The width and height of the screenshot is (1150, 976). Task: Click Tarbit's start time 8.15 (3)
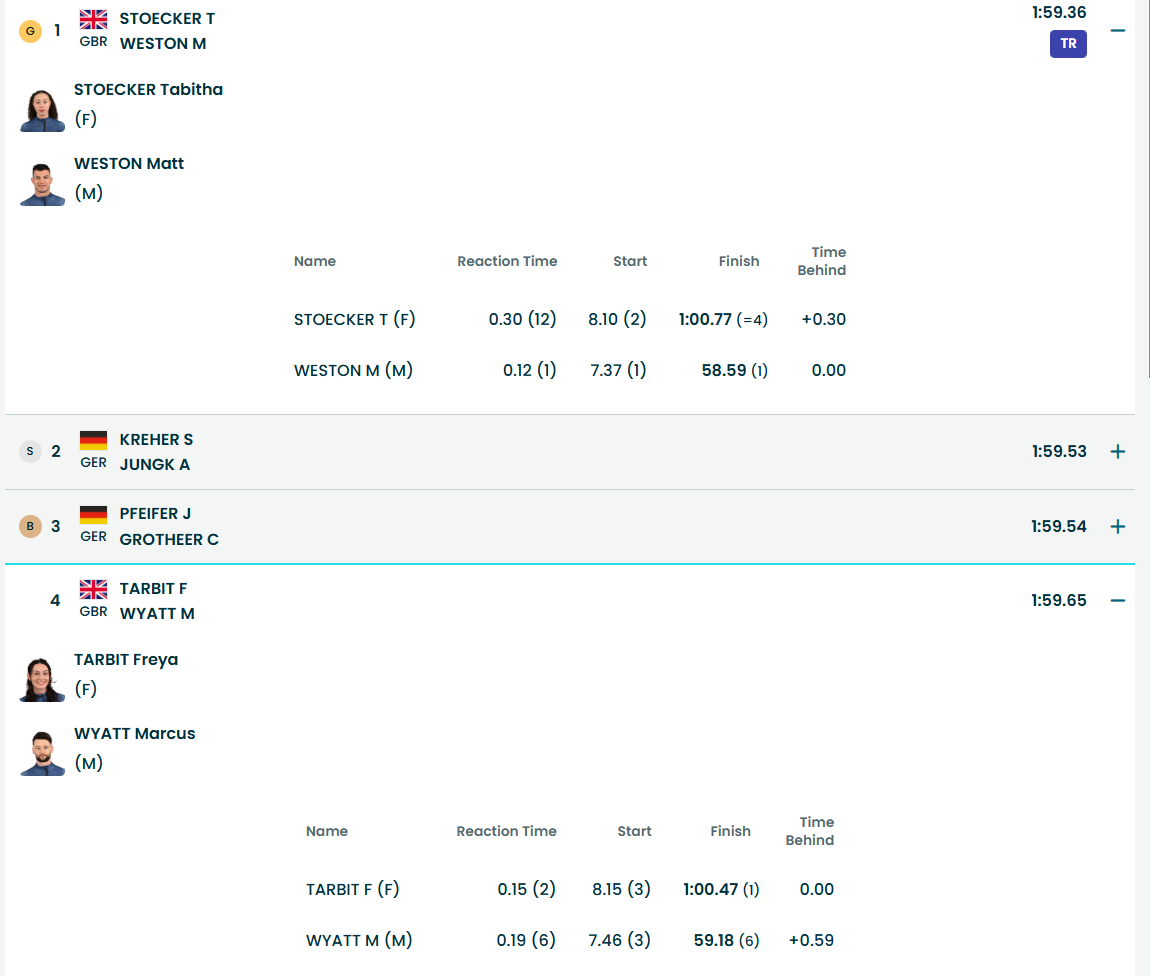coord(621,889)
